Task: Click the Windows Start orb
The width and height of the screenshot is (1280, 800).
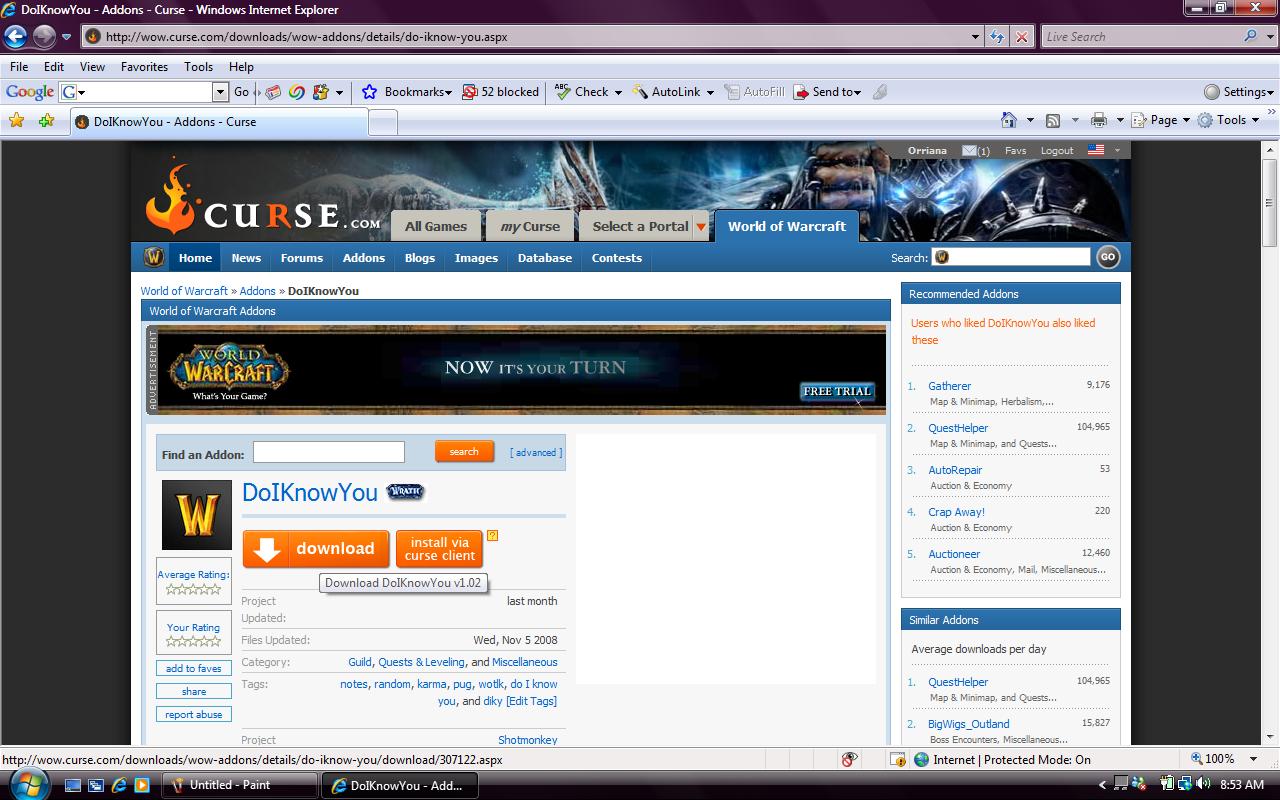Action: pos(27,783)
